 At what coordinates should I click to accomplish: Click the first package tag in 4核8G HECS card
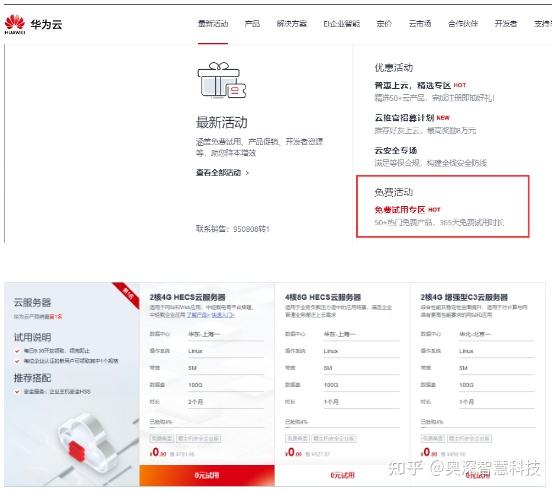tap(297, 439)
